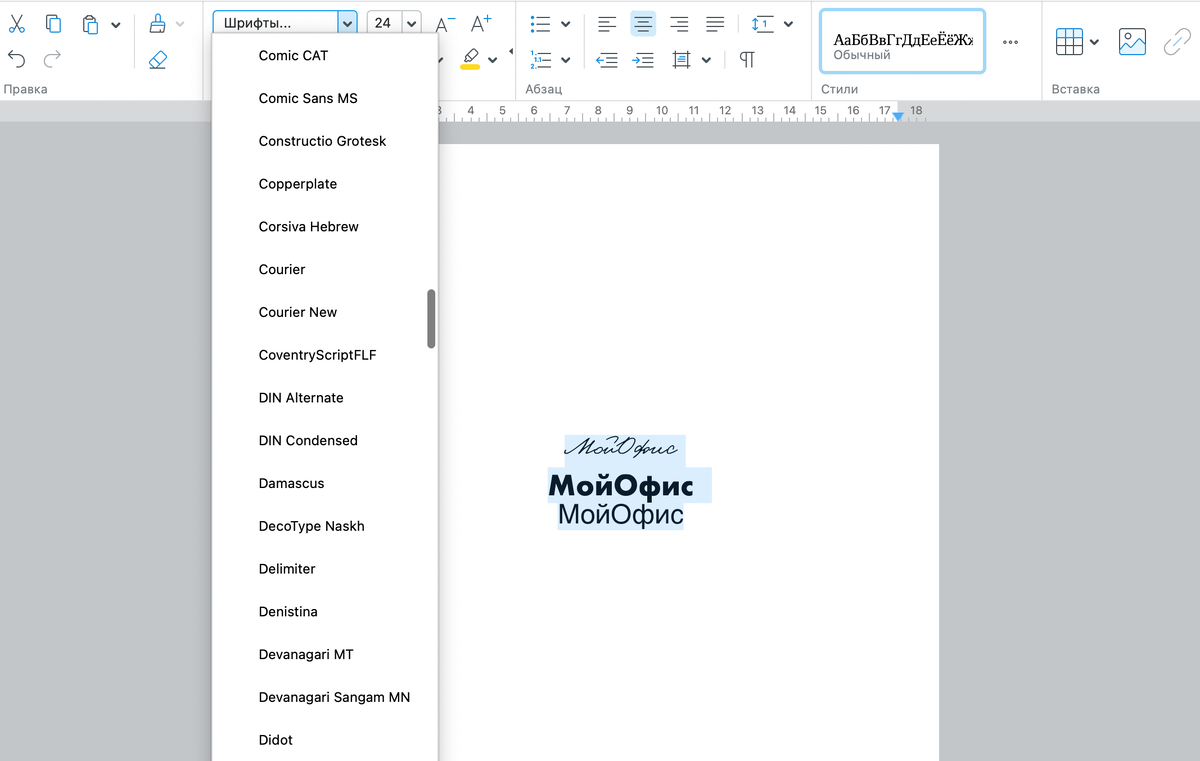
Task: Click the yellow highlight color marker icon
Action: [471, 59]
